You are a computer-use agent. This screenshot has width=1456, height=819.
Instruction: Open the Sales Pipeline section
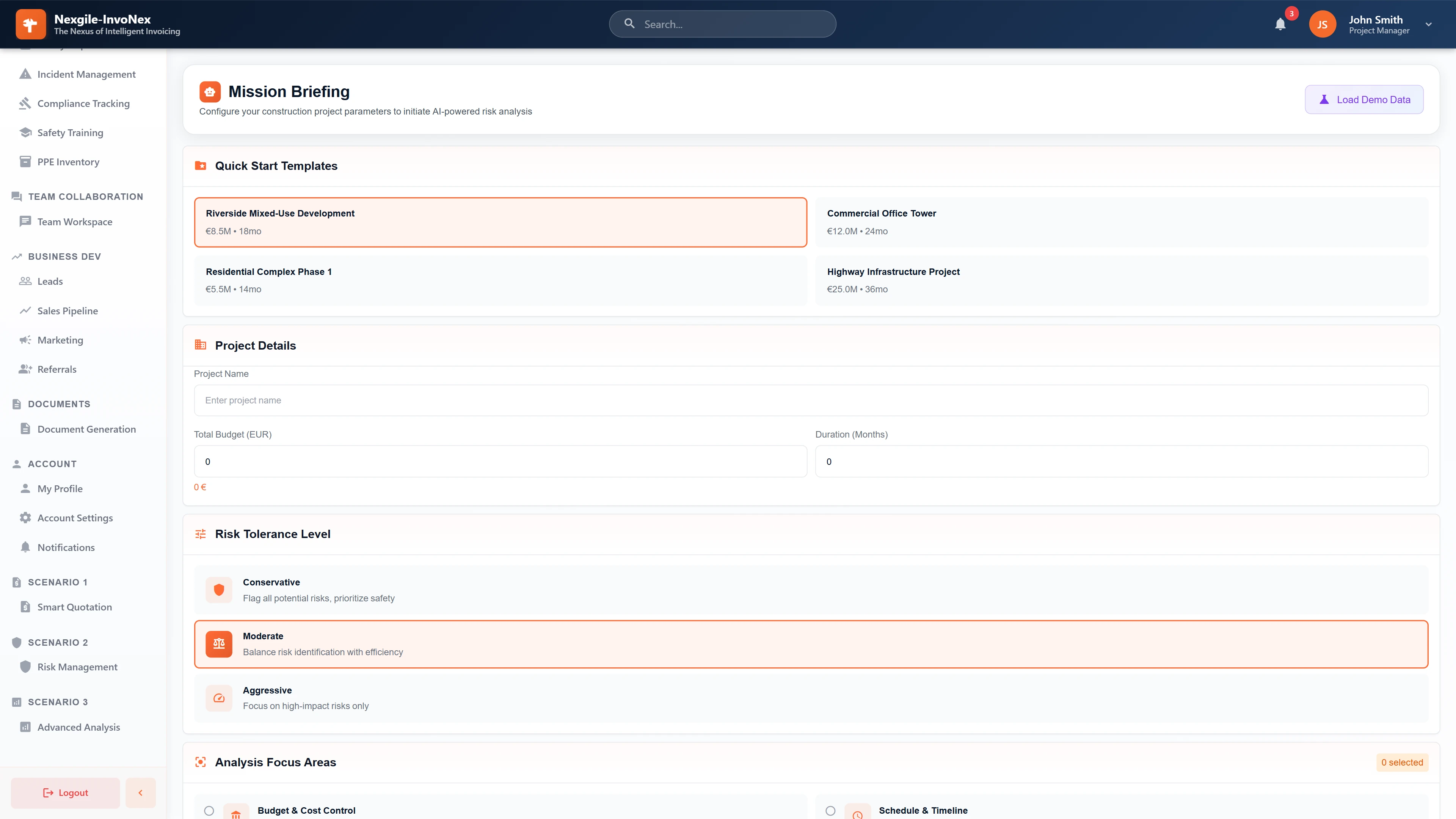pos(67,310)
